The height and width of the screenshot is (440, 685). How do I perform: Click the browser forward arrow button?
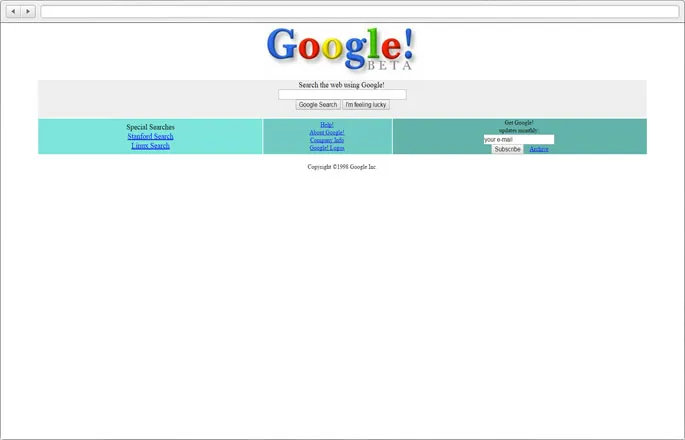coord(28,11)
